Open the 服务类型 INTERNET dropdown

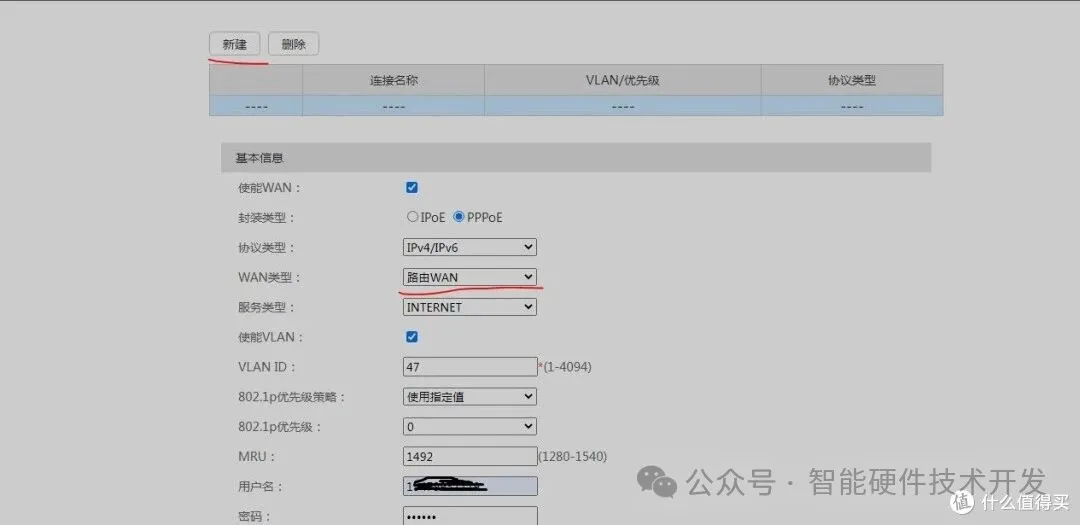pyautogui.click(x=469, y=307)
